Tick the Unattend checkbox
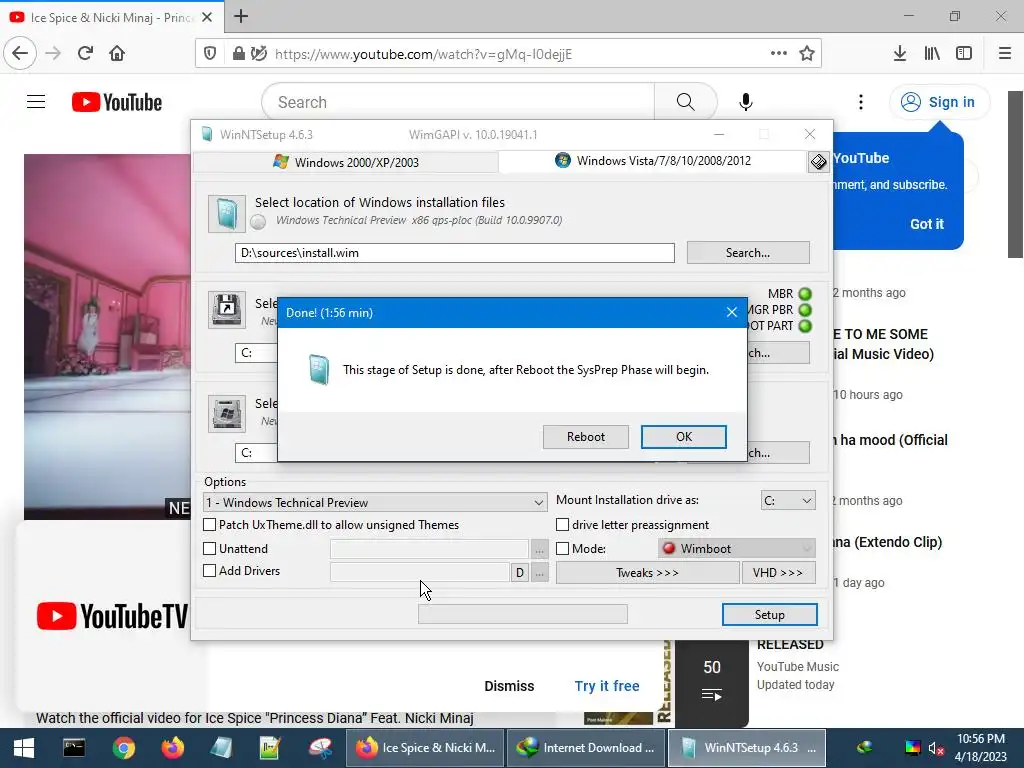 click(x=210, y=549)
